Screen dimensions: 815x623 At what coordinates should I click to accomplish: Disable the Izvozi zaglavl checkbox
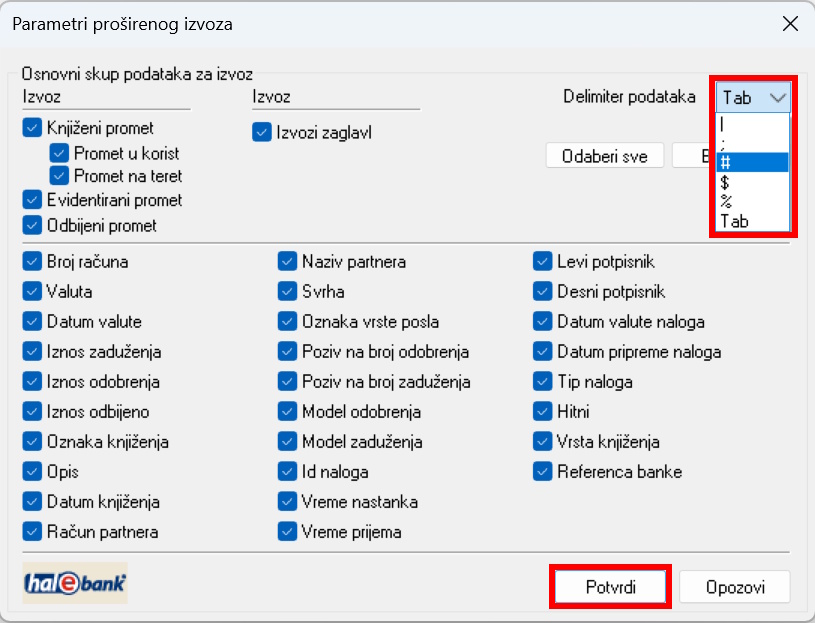click(262, 132)
